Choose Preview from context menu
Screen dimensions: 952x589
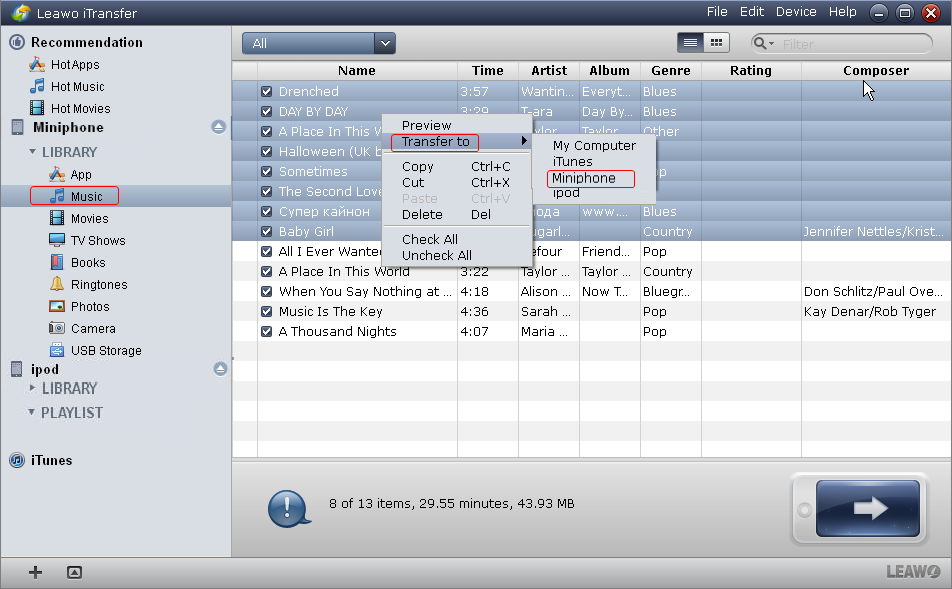tap(427, 125)
